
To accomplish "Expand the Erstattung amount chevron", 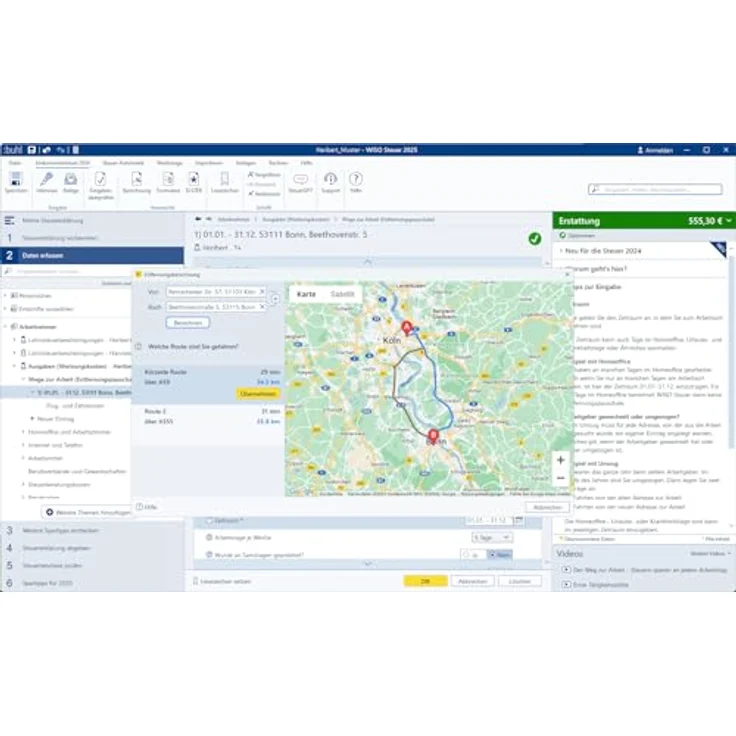I will [x=728, y=221].
